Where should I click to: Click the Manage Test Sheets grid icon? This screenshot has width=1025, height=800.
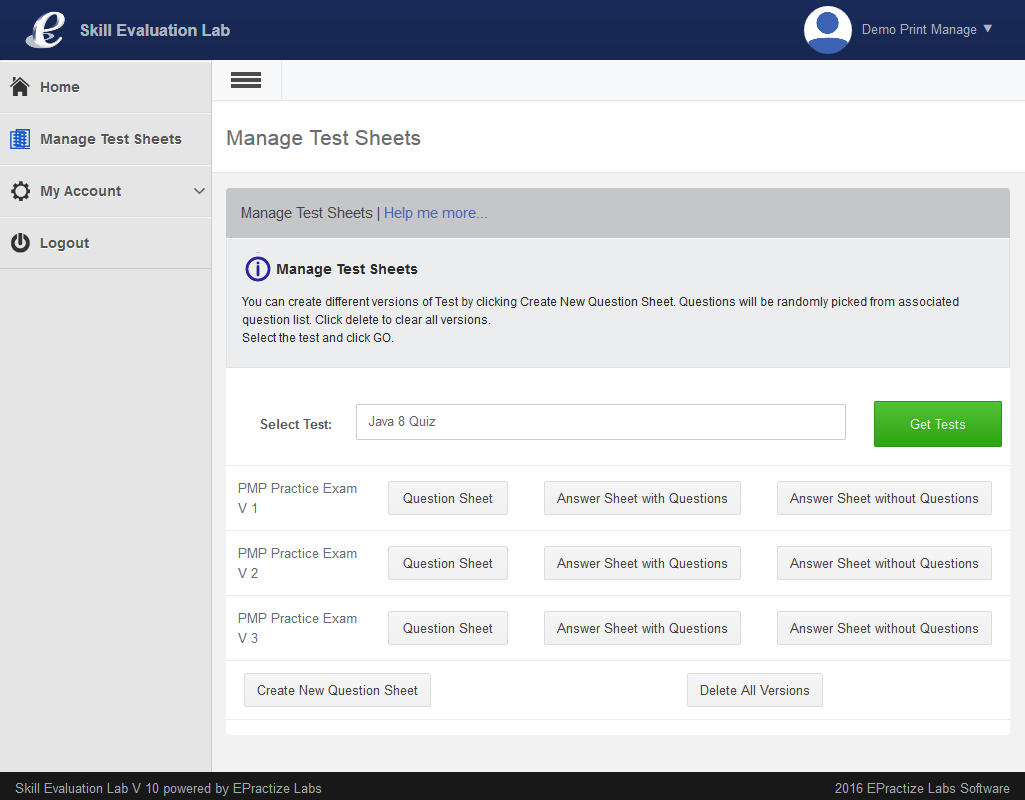[20, 139]
